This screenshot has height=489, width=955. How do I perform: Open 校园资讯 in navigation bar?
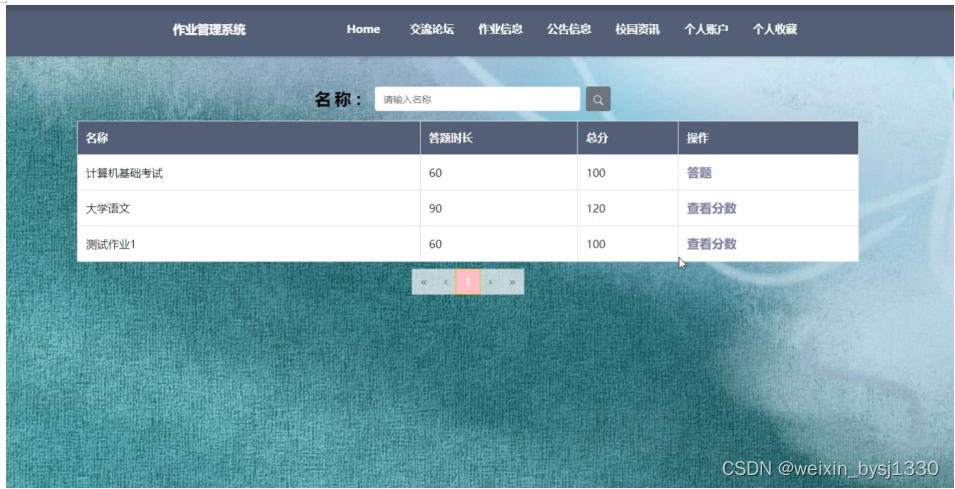coord(637,29)
